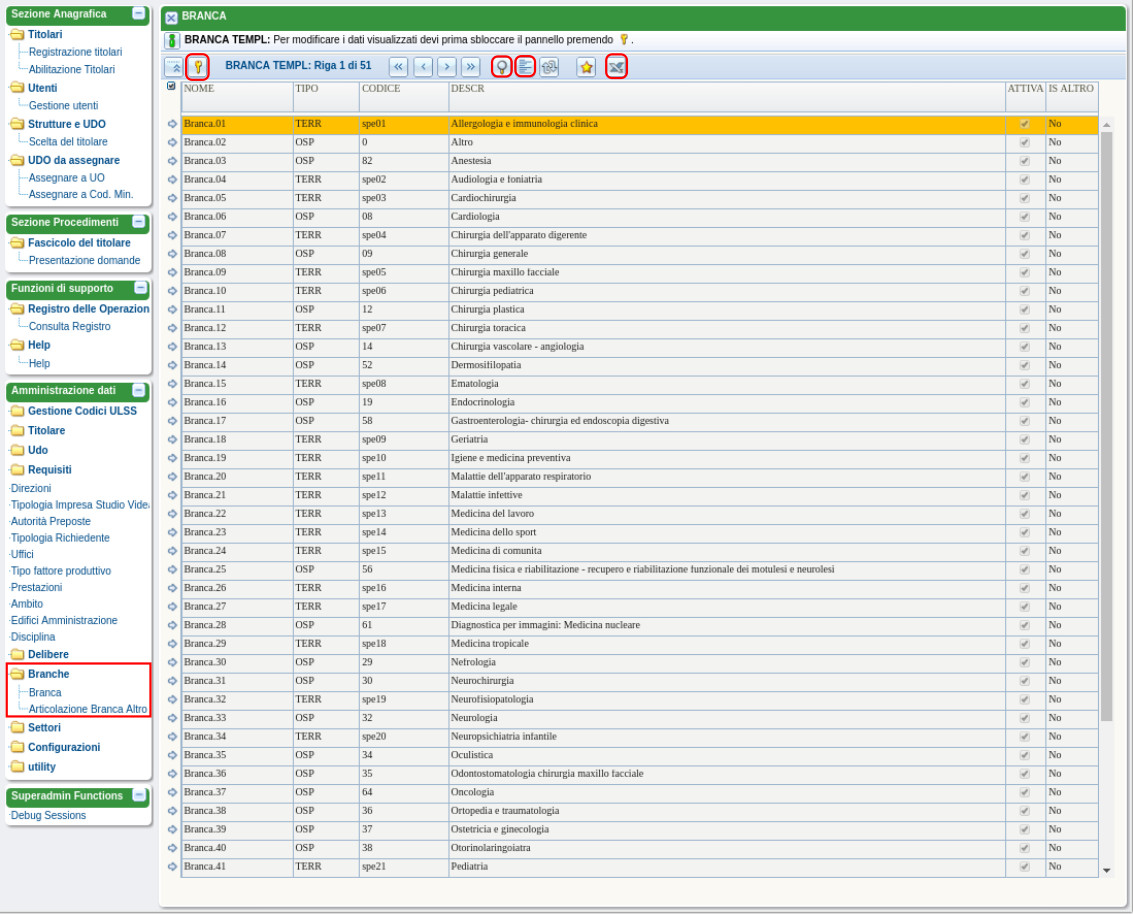This screenshot has width=1133, height=914.
Task: Click the table scrollbar down arrow
Action: point(1106,870)
